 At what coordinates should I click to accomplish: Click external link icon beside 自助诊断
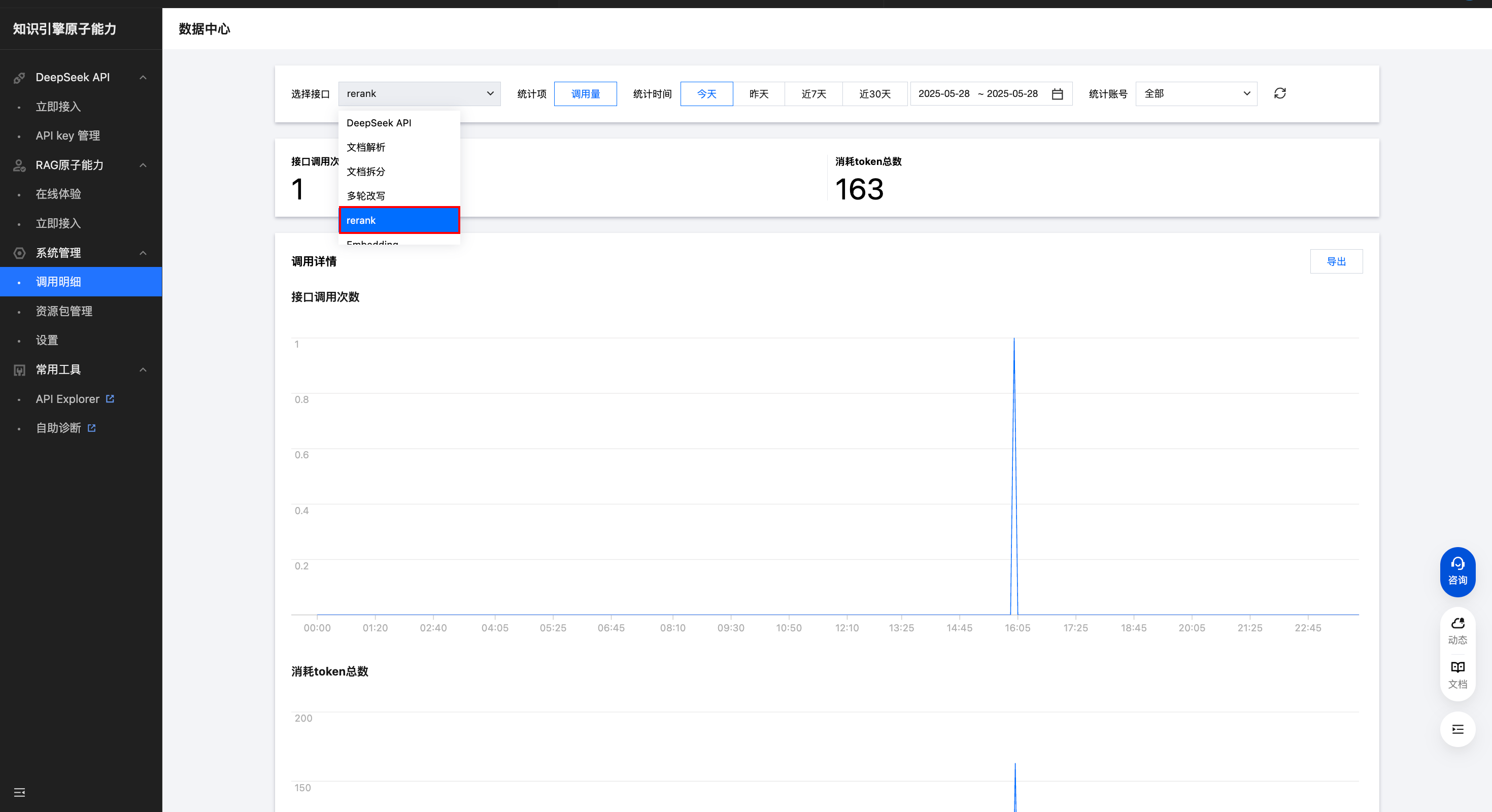tap(91, 427)
